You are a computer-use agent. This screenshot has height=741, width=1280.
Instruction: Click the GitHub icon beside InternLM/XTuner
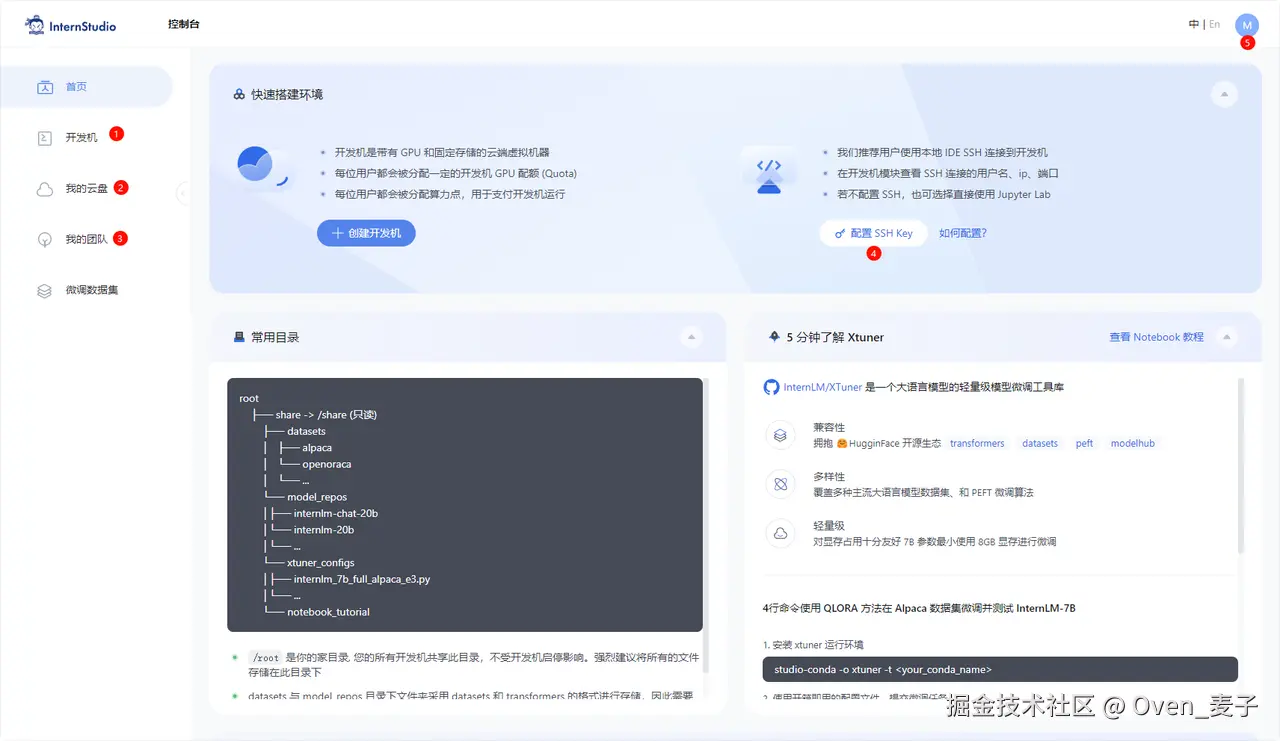click(771, 387)
